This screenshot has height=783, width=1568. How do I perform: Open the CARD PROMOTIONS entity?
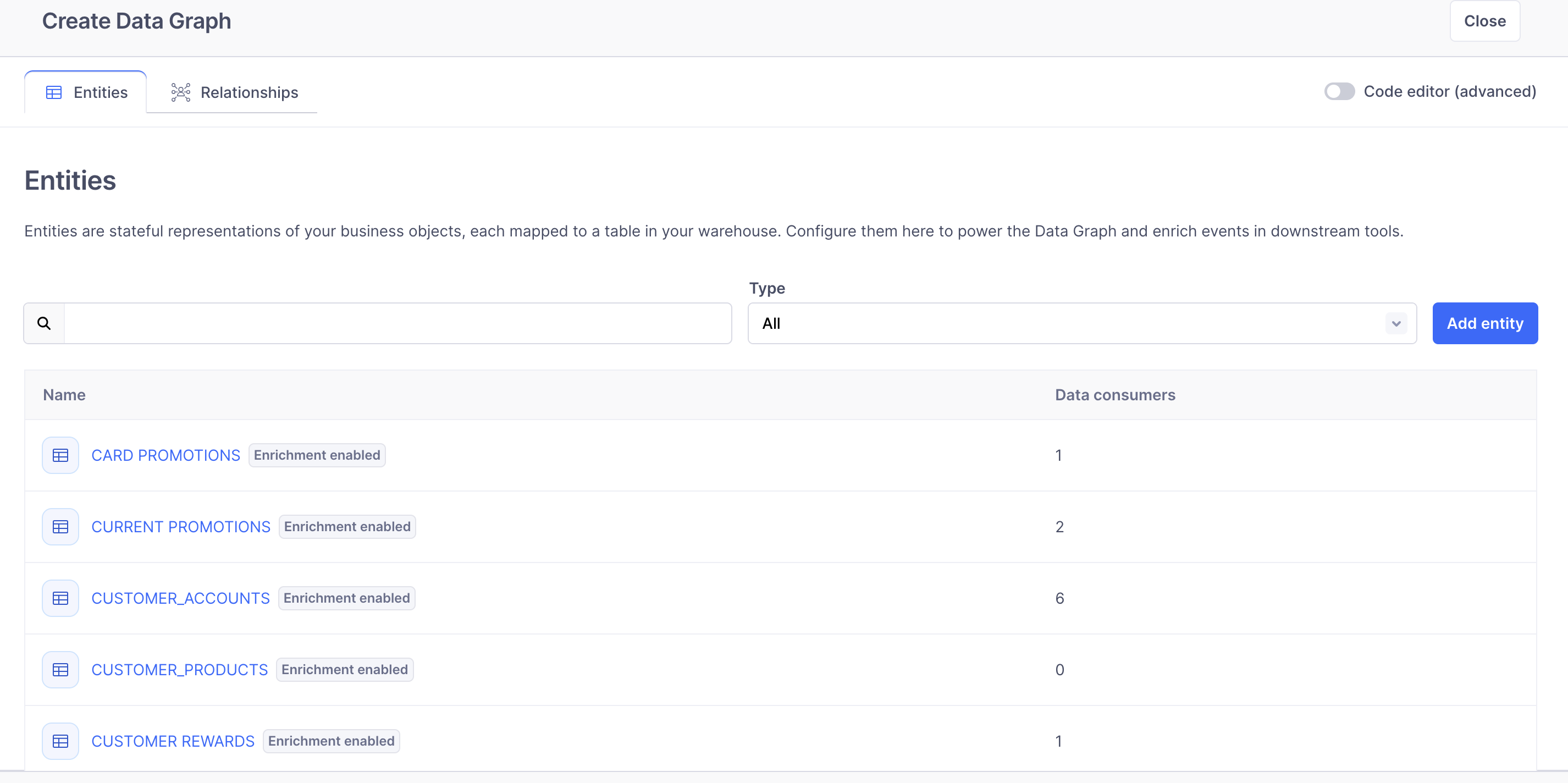(x=165, y=455)
